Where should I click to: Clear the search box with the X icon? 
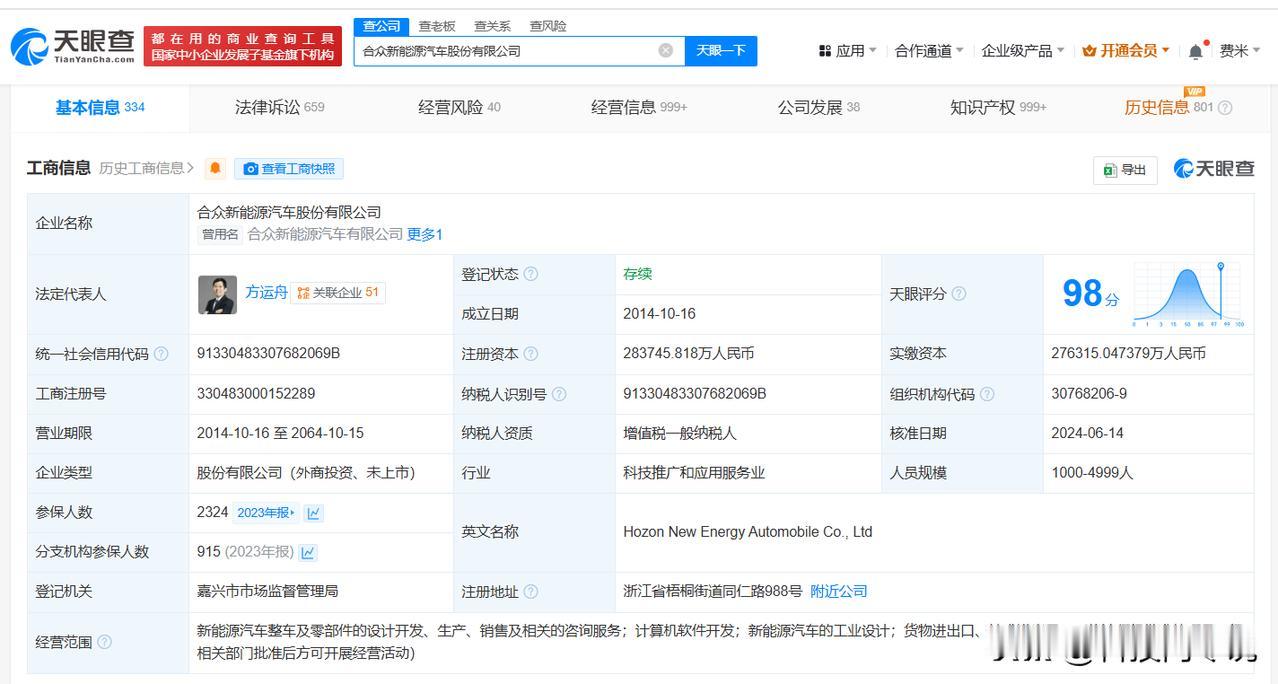click(x=666, y=50)
